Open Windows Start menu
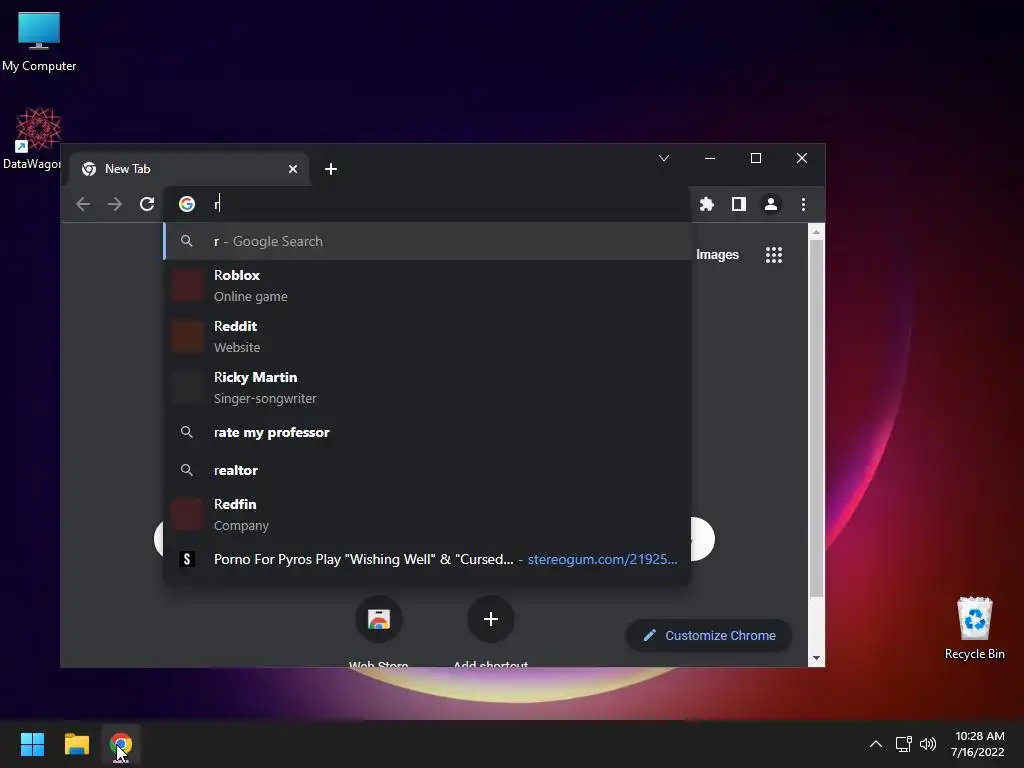This screenshot has width=1024, height=768. [32, 744]
